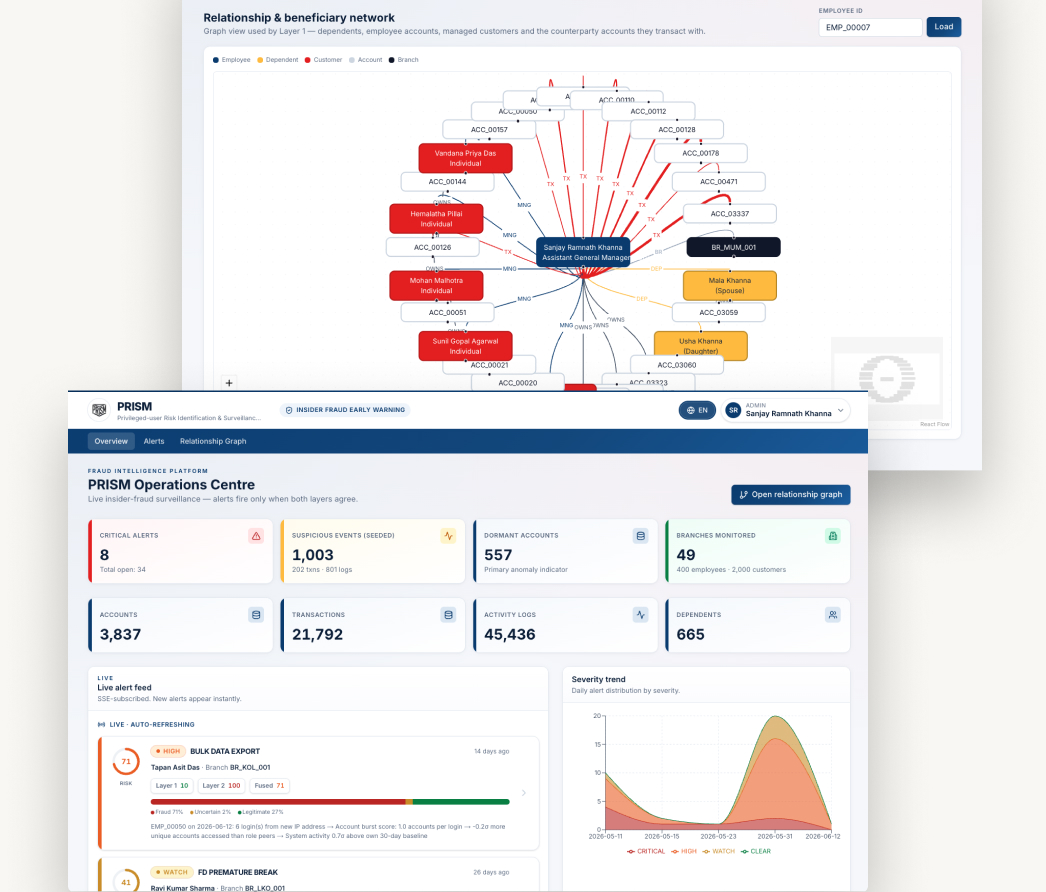Screen dimensions: 1046x892
Task: Click the Activity Logs pulse icon
Action: tap(640, 614)
